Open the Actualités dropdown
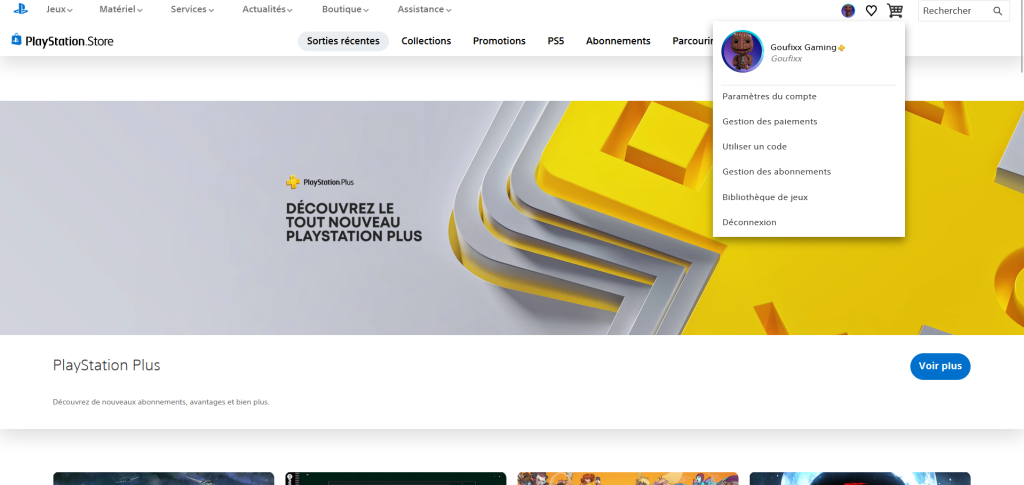 coord(267,10)
